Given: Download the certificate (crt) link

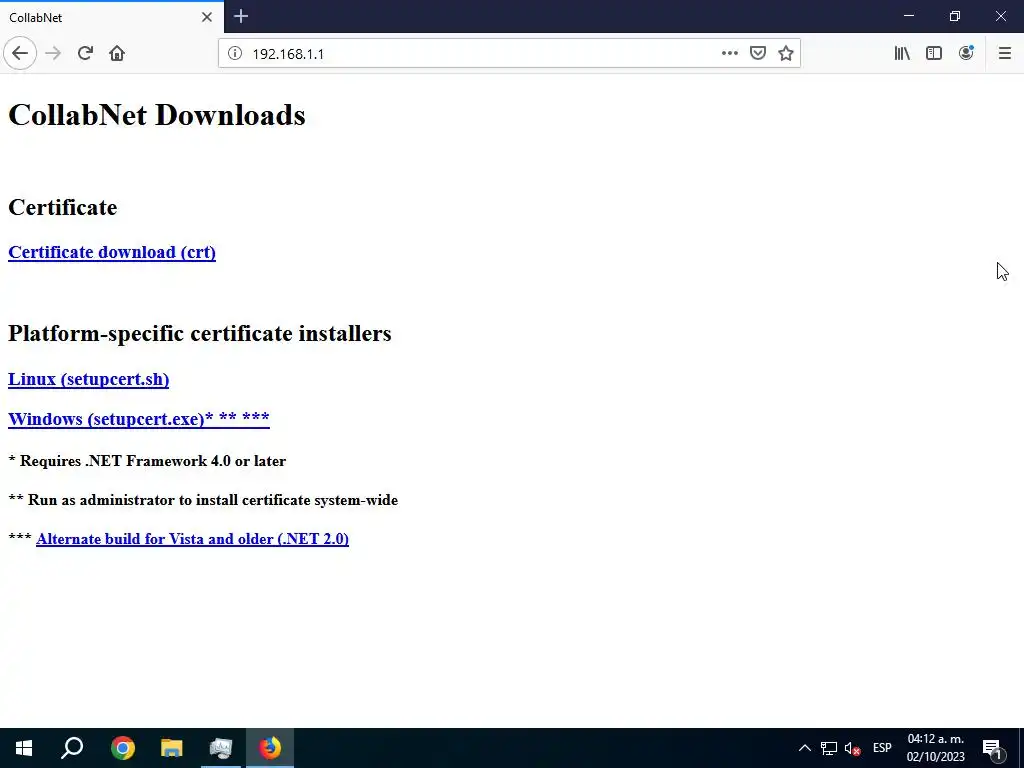Looking at the screenshot, I should (112, 252).
